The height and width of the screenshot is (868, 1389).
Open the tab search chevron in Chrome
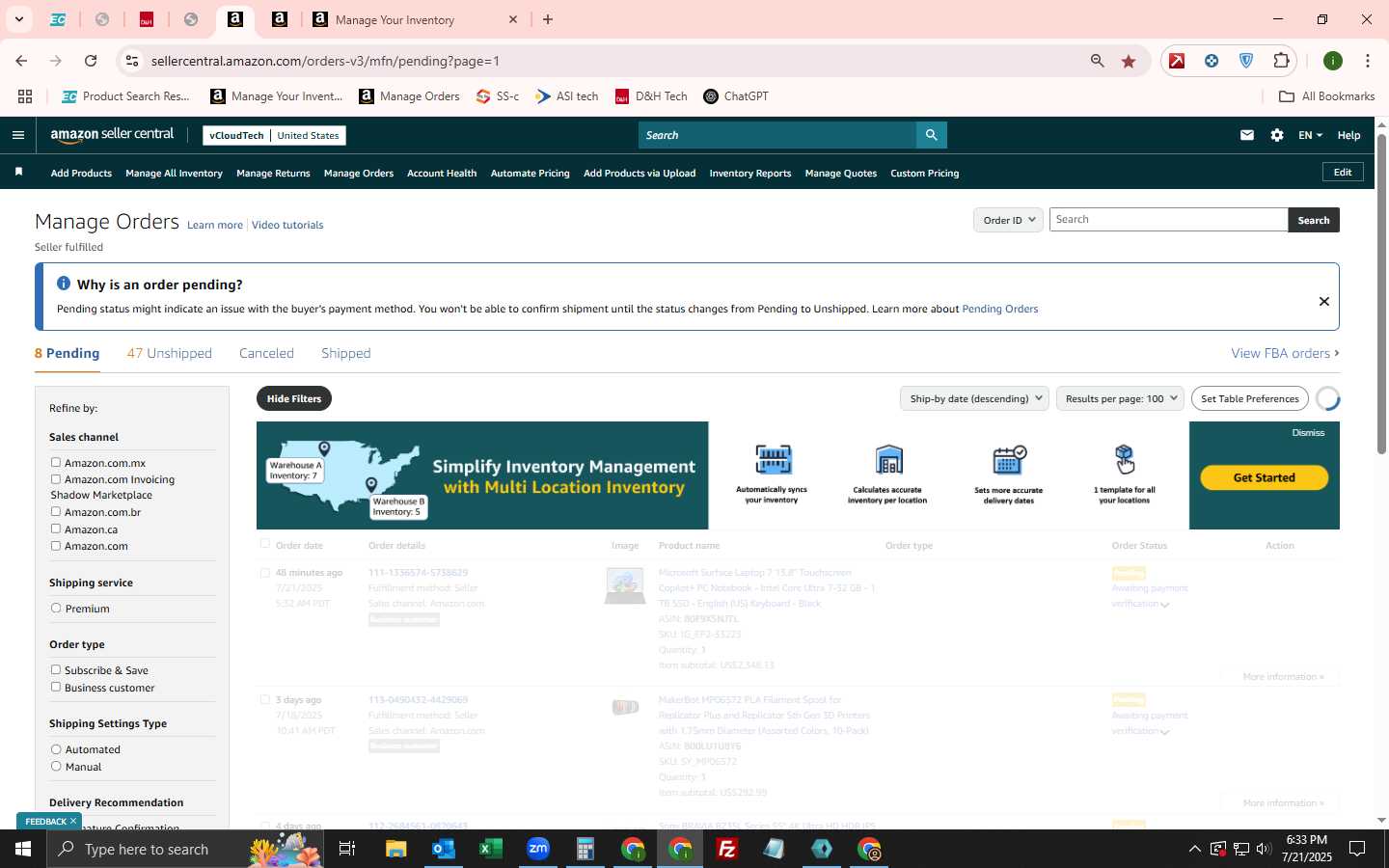(18, 19)
